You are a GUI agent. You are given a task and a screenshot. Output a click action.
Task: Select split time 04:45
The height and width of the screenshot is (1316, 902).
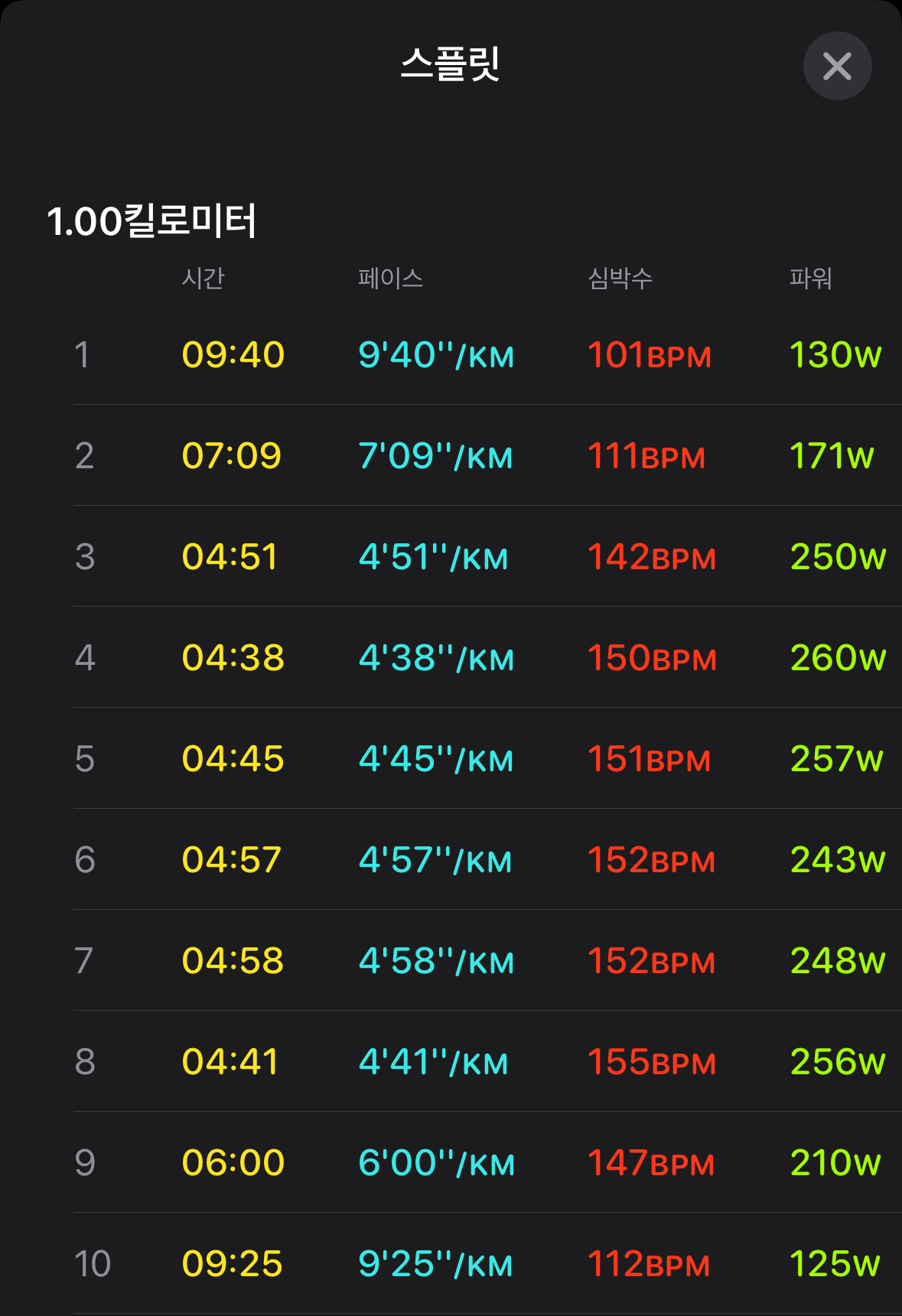click(x=233, y=759)
